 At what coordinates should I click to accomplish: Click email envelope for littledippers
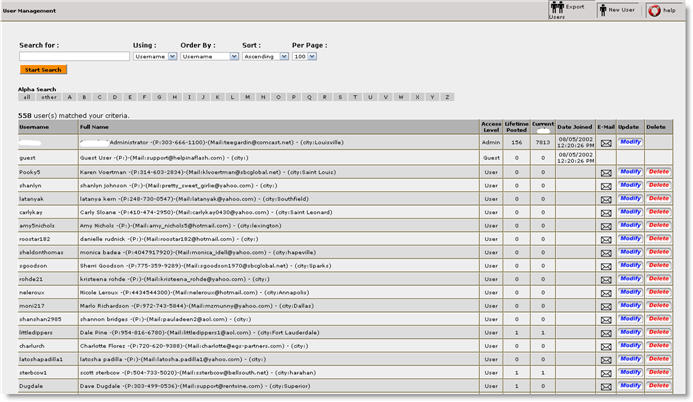pos(606,333)
